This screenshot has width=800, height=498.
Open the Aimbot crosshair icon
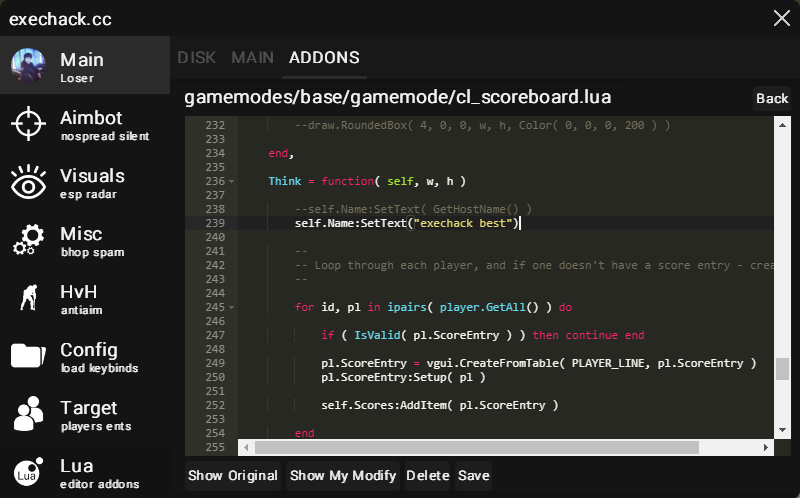coord(28,124)
